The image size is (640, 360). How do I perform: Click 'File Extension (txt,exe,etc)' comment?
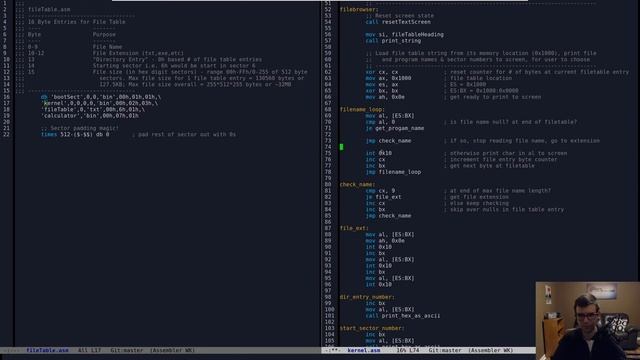tap(138, 53)
